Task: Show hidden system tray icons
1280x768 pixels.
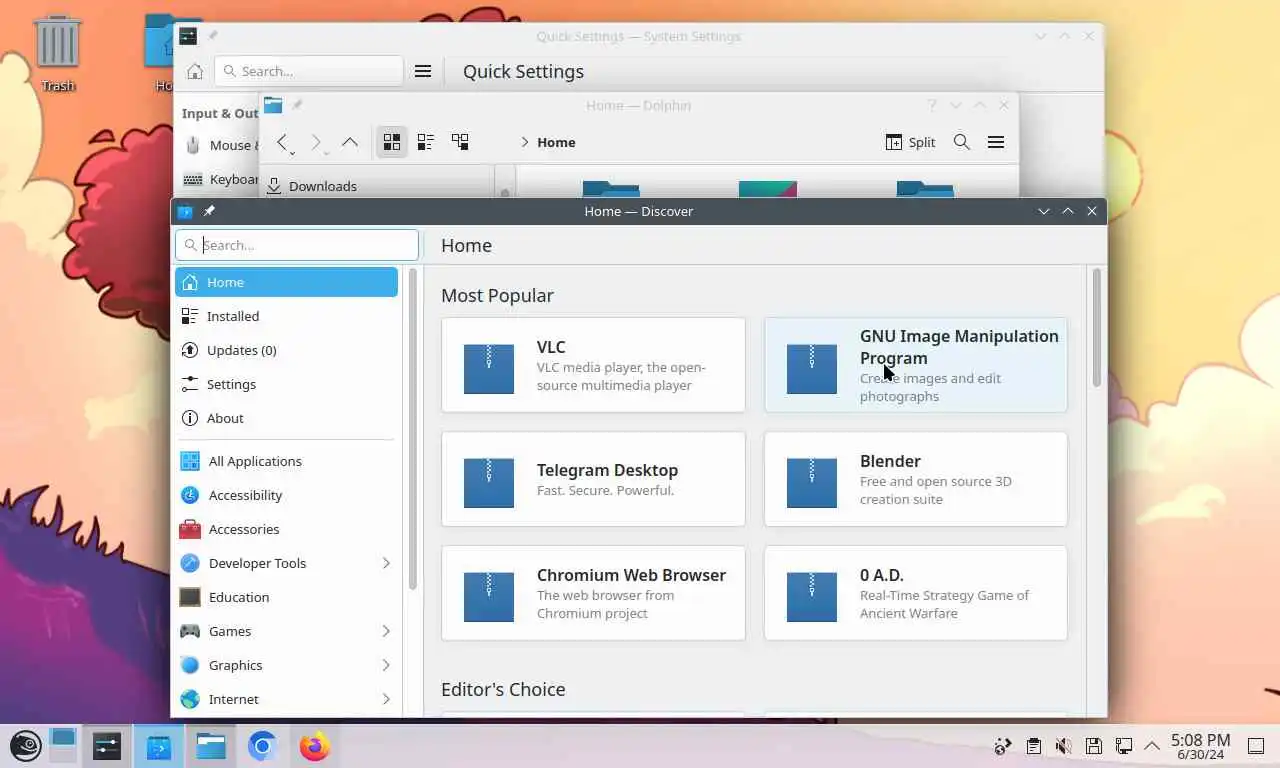Action: coord(1152,746)
